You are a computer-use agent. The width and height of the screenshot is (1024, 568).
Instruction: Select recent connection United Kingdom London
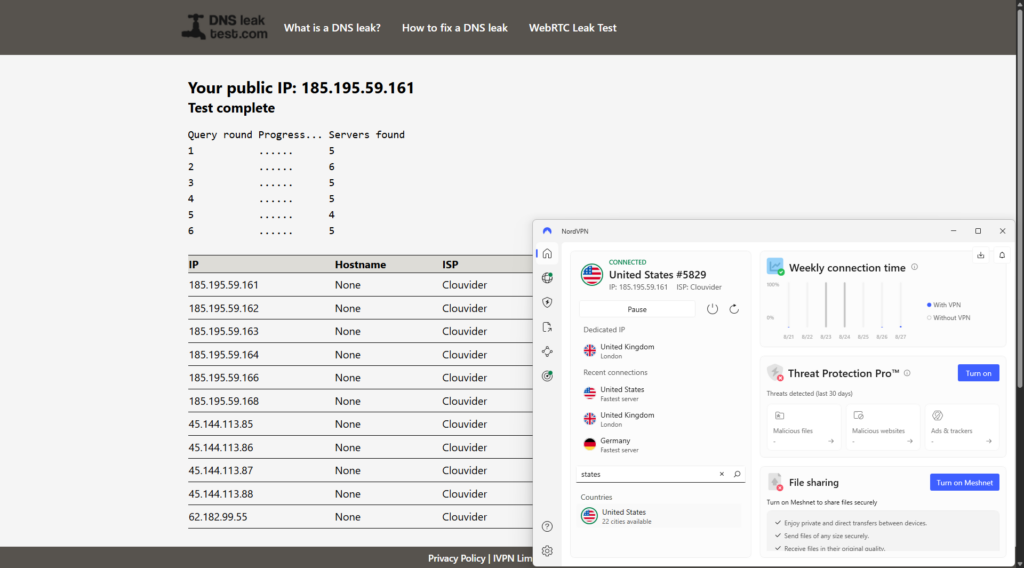point(660,419)
